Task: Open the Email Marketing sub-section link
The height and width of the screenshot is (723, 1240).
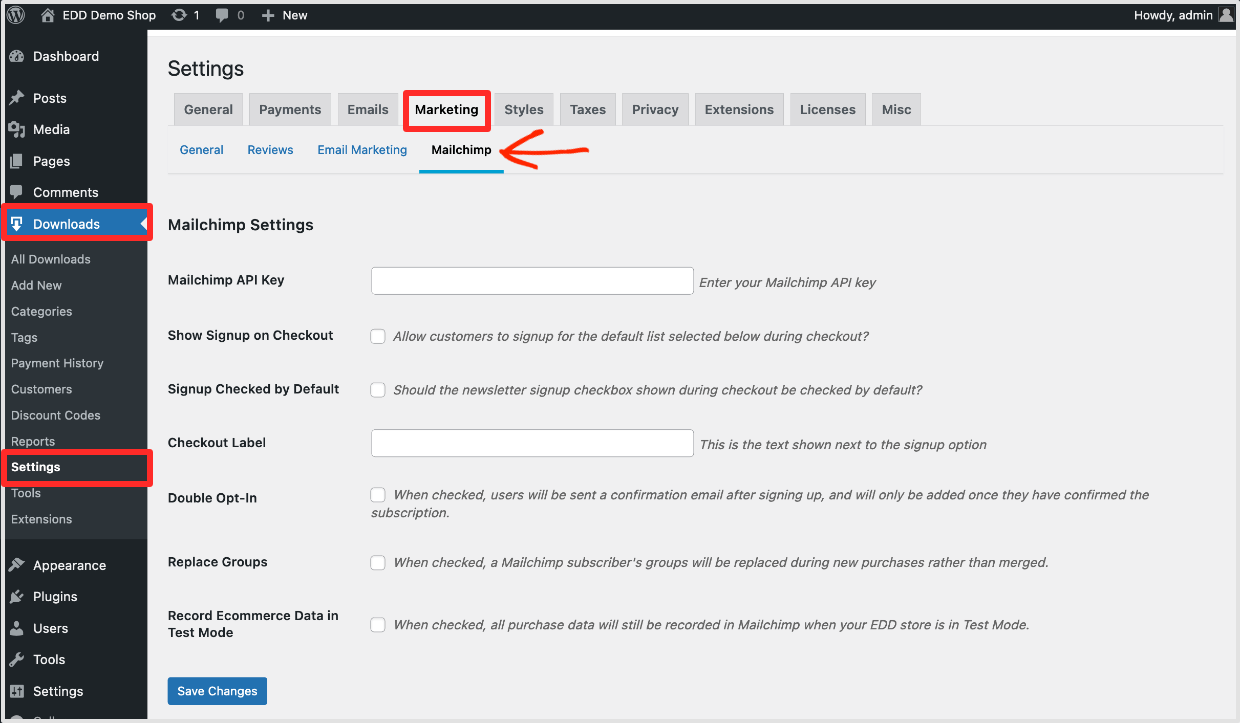Action: 362,150
